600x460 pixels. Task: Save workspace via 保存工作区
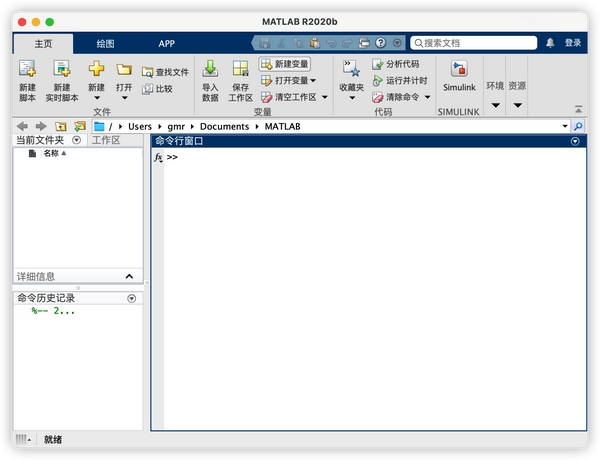[x=240, y=81]
